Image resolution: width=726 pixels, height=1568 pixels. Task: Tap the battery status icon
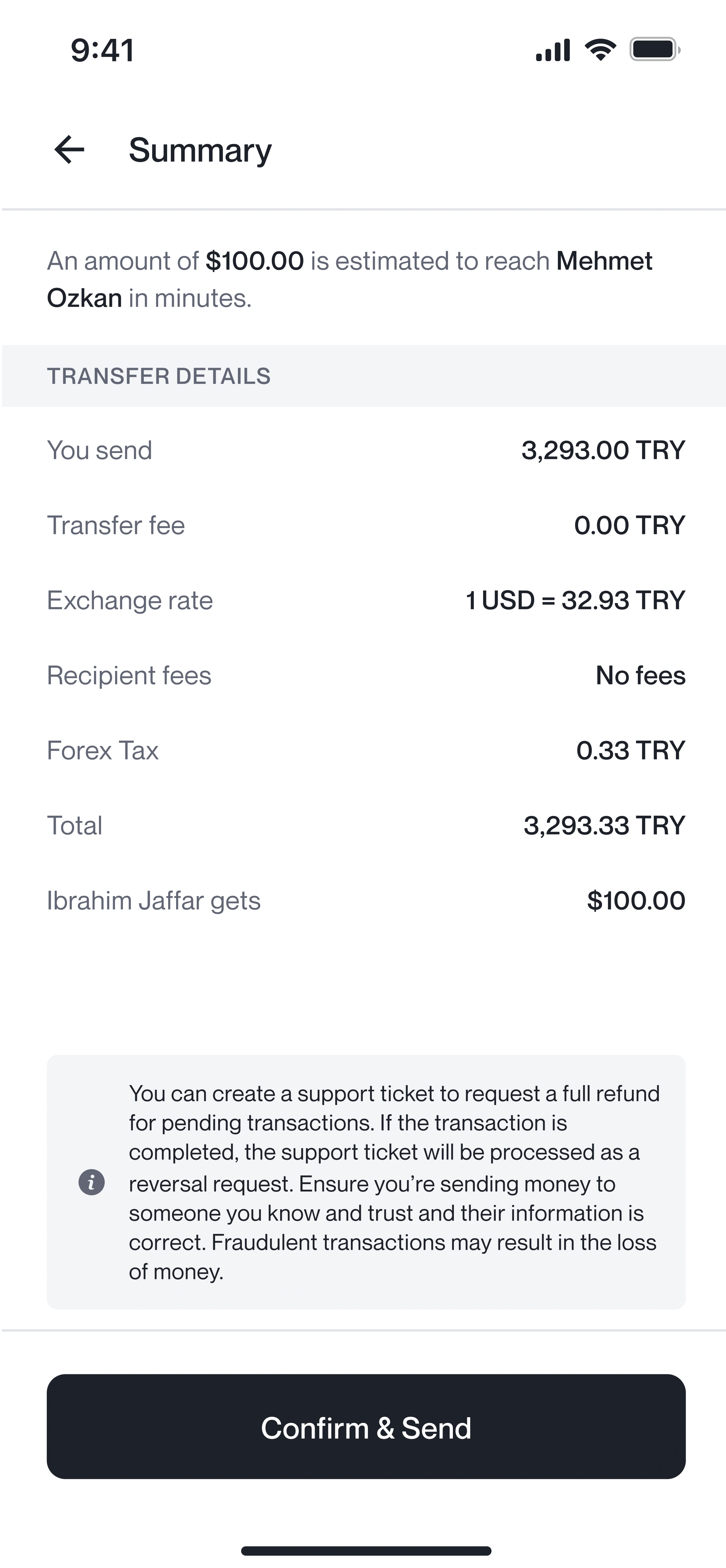pos(655,50)
